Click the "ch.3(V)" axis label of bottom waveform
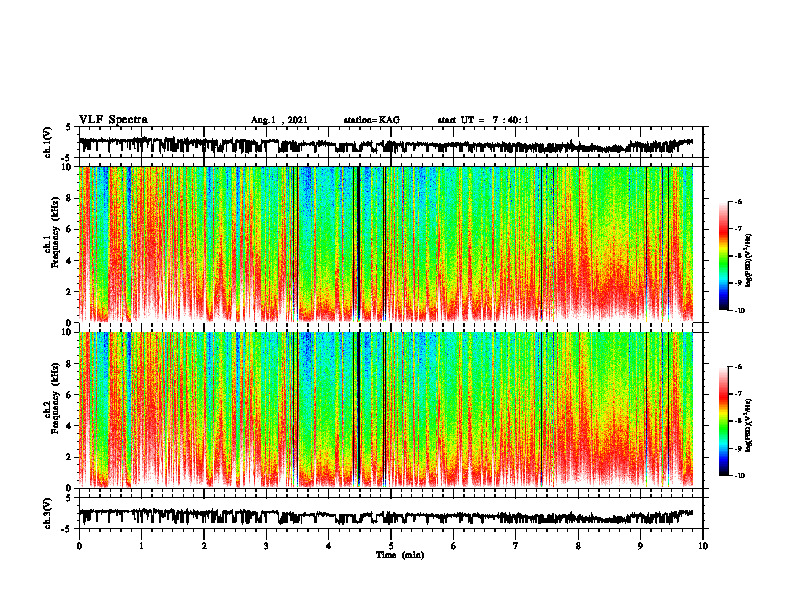The width and height of the screenshot is (792, 612). click(48, 513)
